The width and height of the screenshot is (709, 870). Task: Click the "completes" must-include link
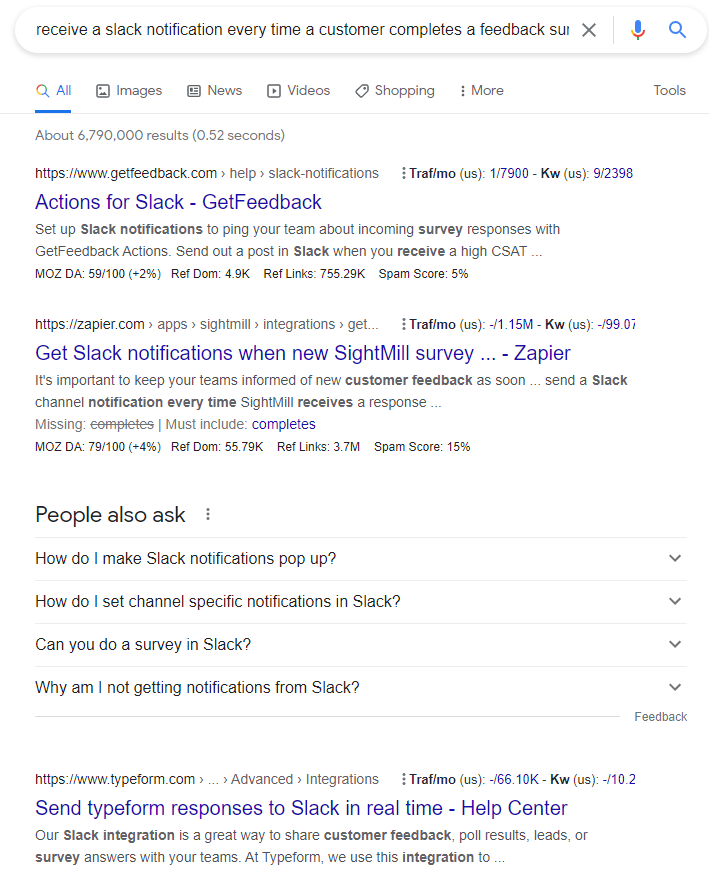click(x=283, y=425)
